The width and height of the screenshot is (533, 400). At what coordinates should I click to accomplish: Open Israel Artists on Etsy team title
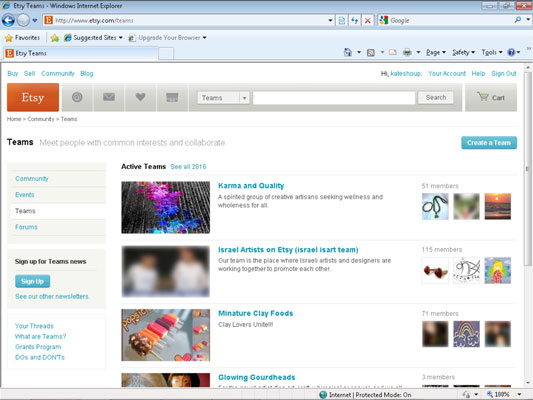(x=288, y=250)
